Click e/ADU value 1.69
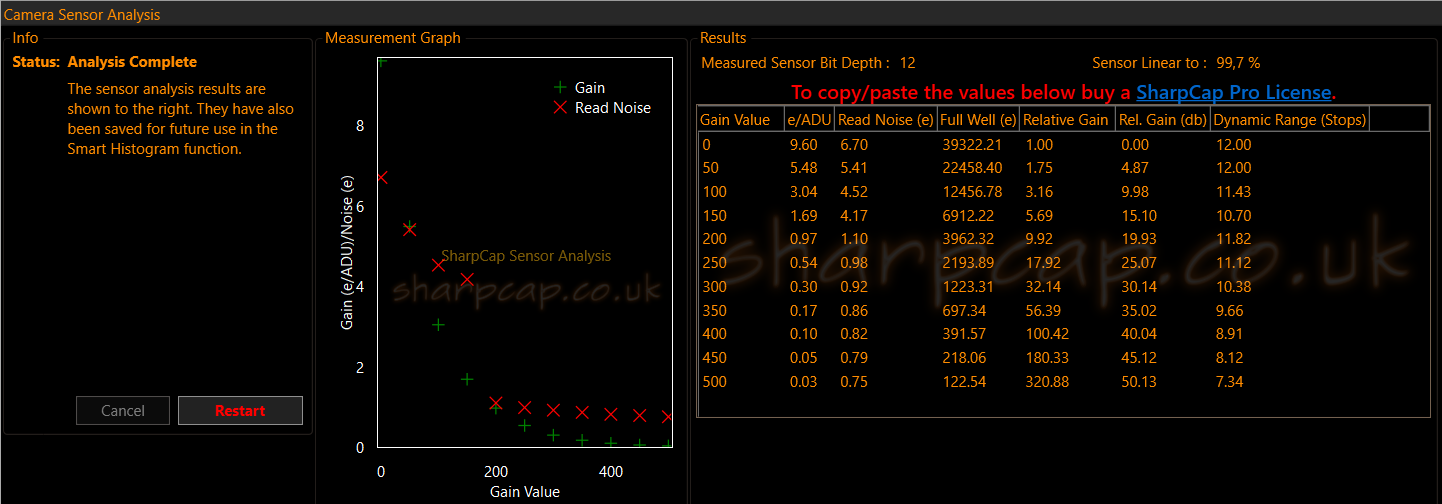1442x504 pixels. (804, 215)
